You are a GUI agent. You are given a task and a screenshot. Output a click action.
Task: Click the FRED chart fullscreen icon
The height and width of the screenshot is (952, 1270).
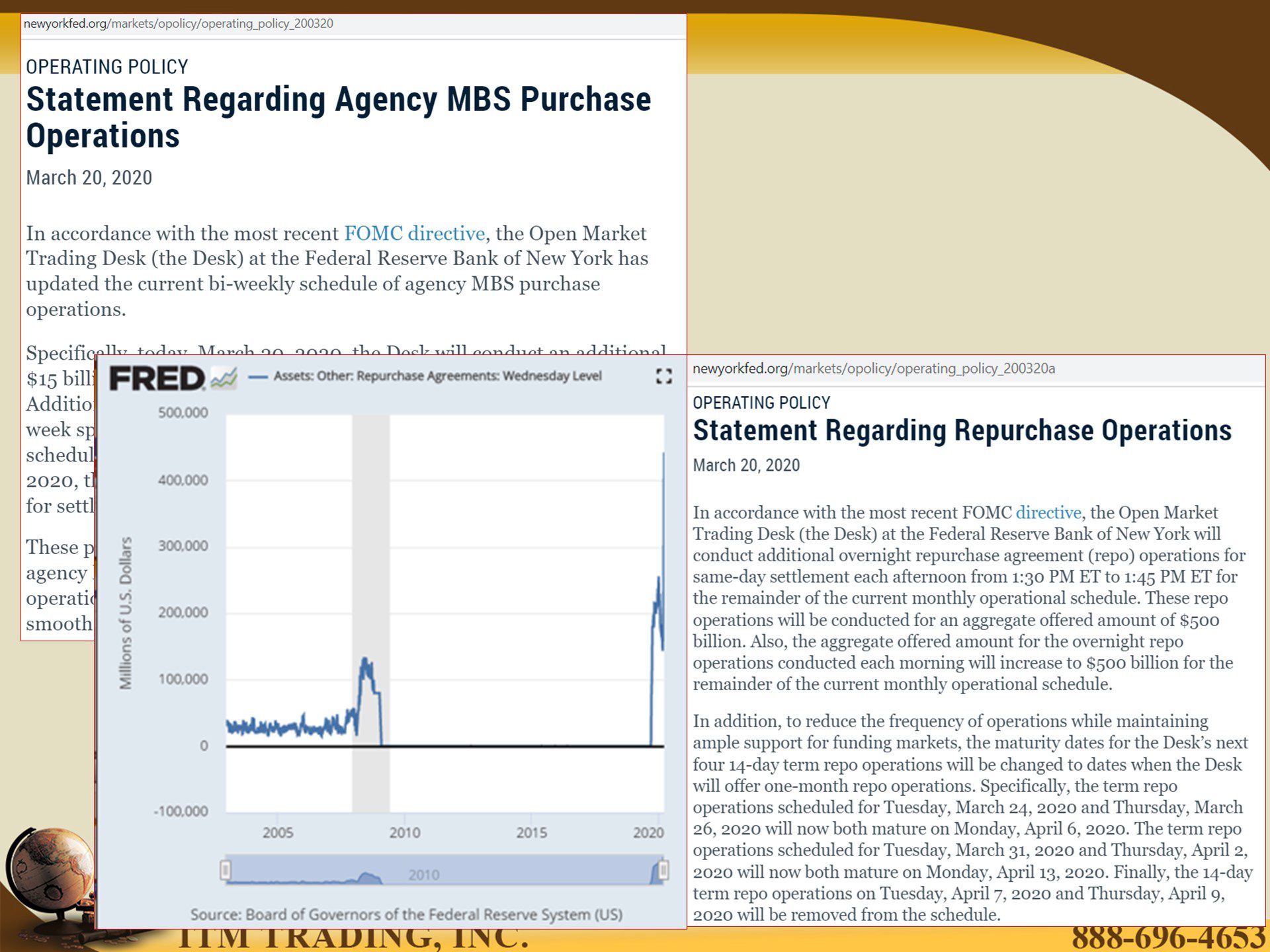pos(663,377)
